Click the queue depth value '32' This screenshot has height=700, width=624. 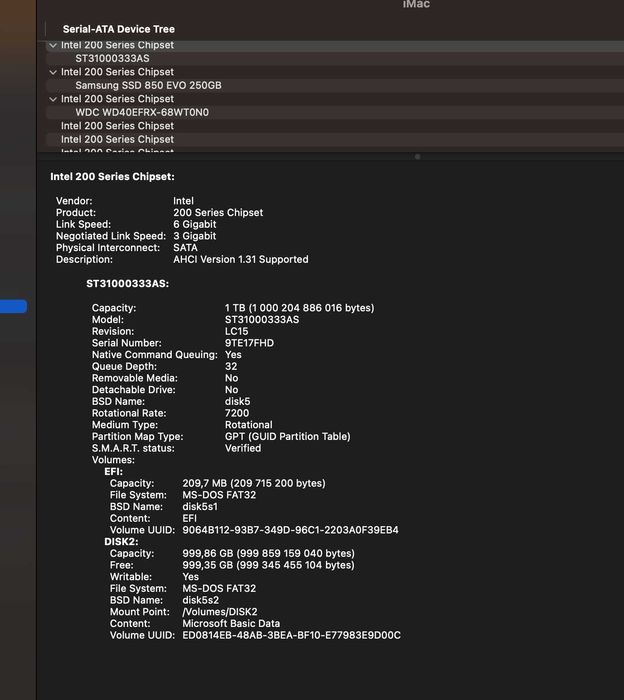tap(231, 367)
